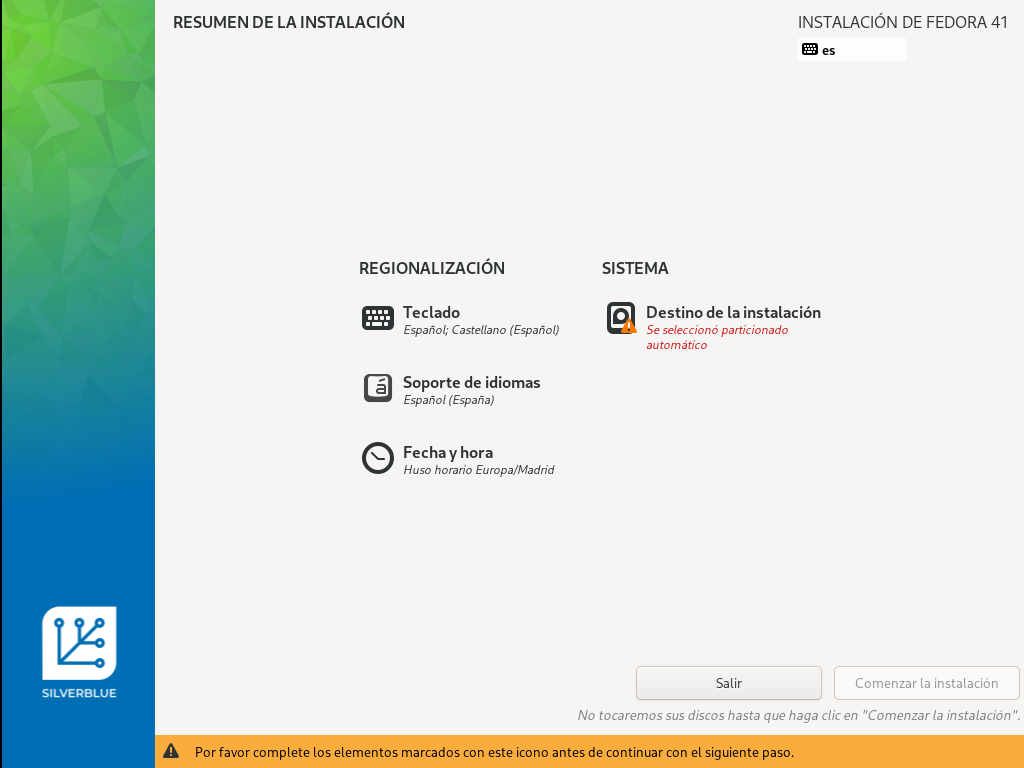Select the installation destination disk icon
Screen dimensions: 1024x768
pos(621,318)
